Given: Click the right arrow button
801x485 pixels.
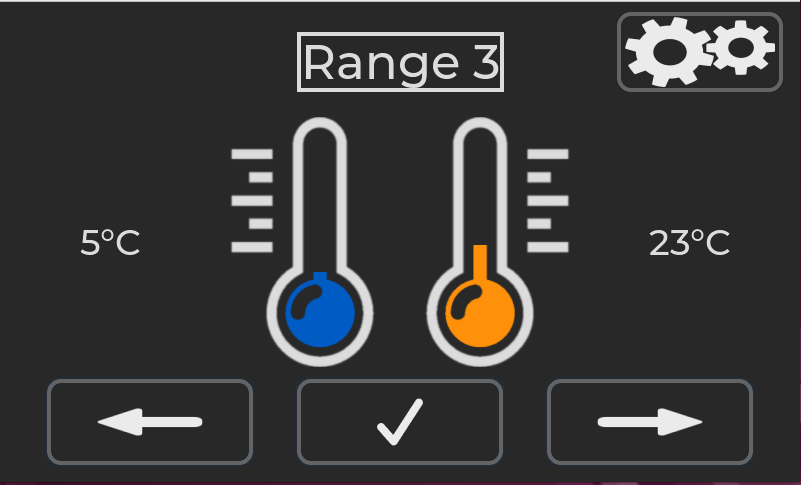Looking at the screenshot, I should 650,422.
